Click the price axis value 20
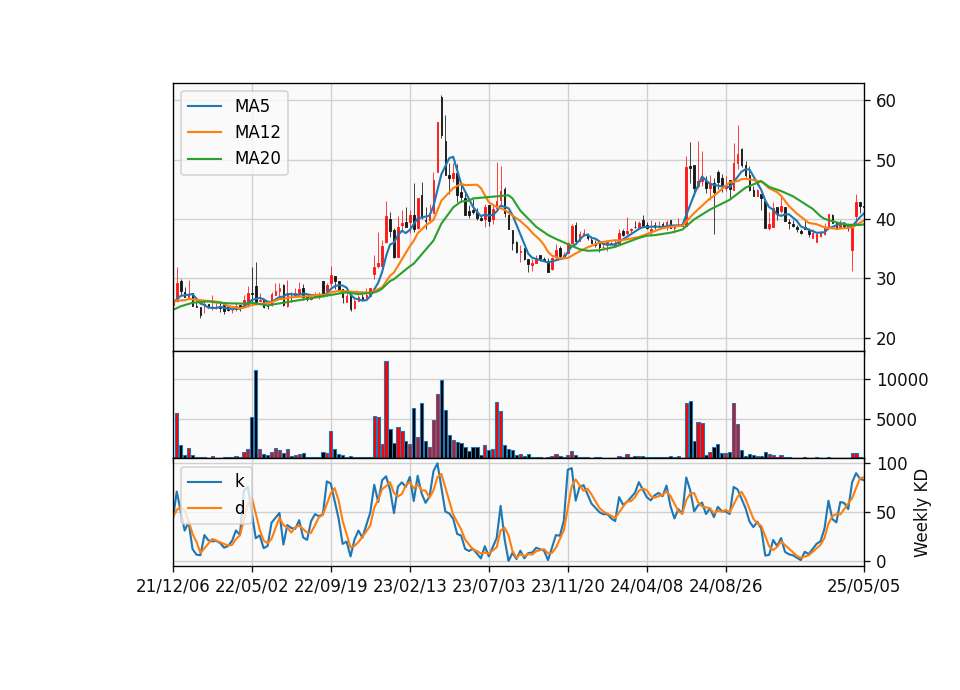Viewport: 960px width, 690px height. [x=886, y=339]
